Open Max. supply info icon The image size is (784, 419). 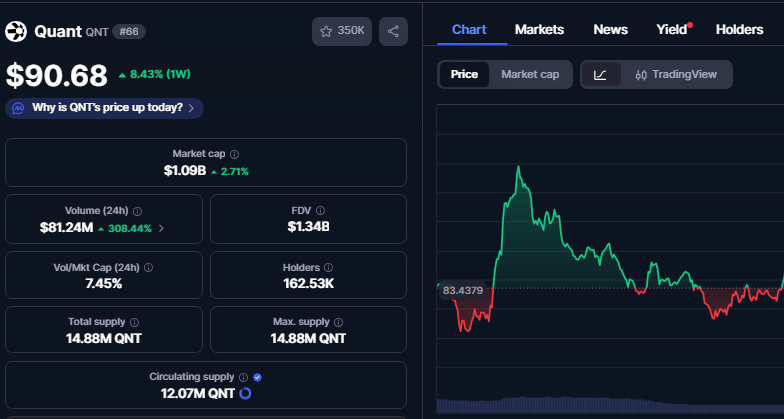pos(338,322)
